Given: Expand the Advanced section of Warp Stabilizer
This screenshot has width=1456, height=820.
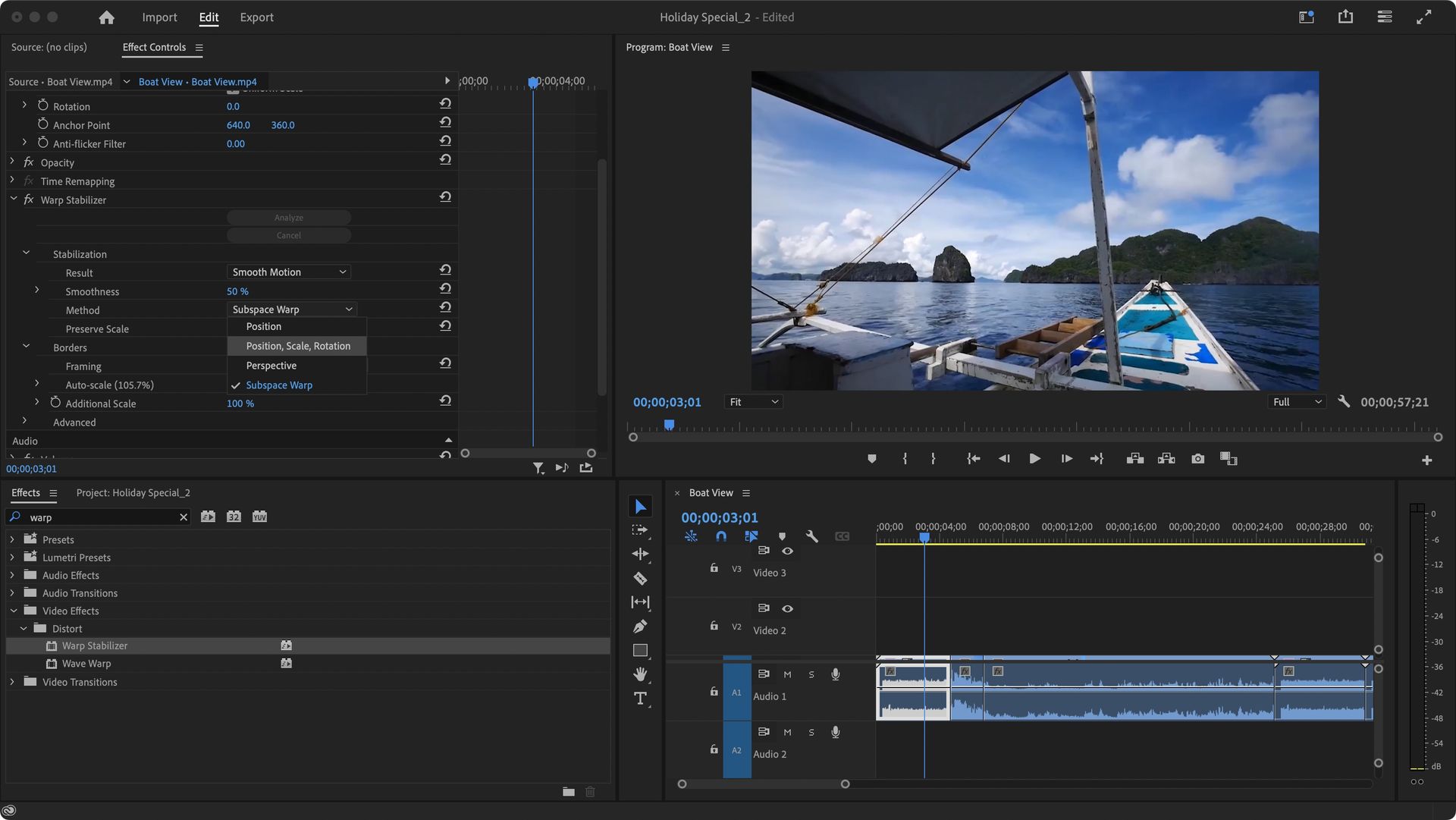Looking at the screenshot, I should [x=25, y=422].
